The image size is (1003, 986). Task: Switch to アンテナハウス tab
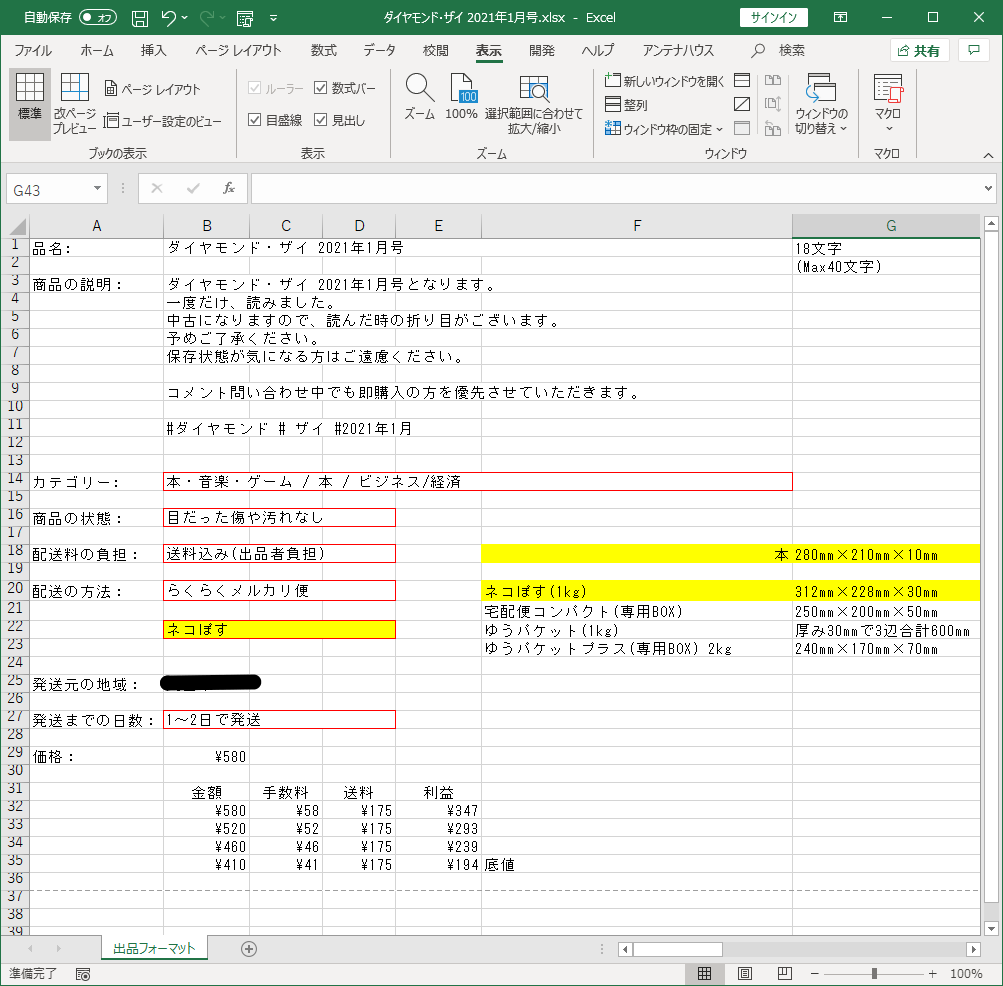tap(678, 51)
